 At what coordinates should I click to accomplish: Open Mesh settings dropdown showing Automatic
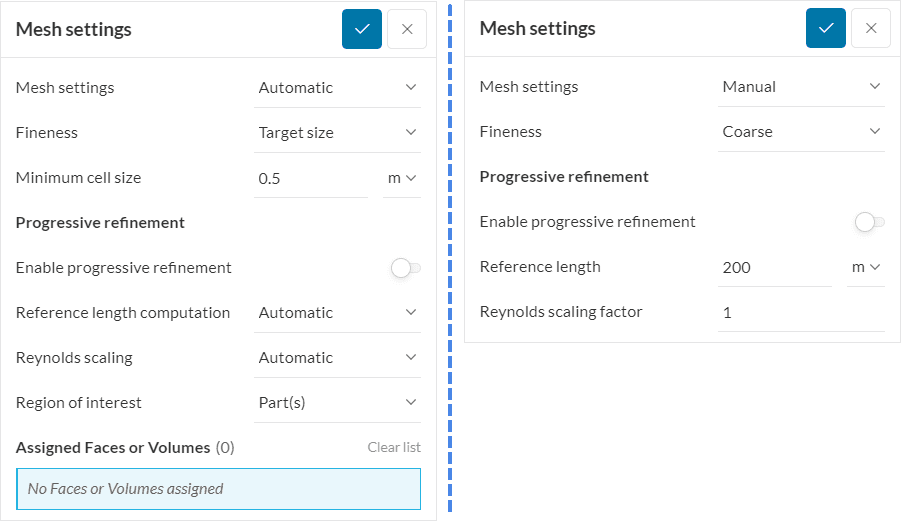coord(337,87)
